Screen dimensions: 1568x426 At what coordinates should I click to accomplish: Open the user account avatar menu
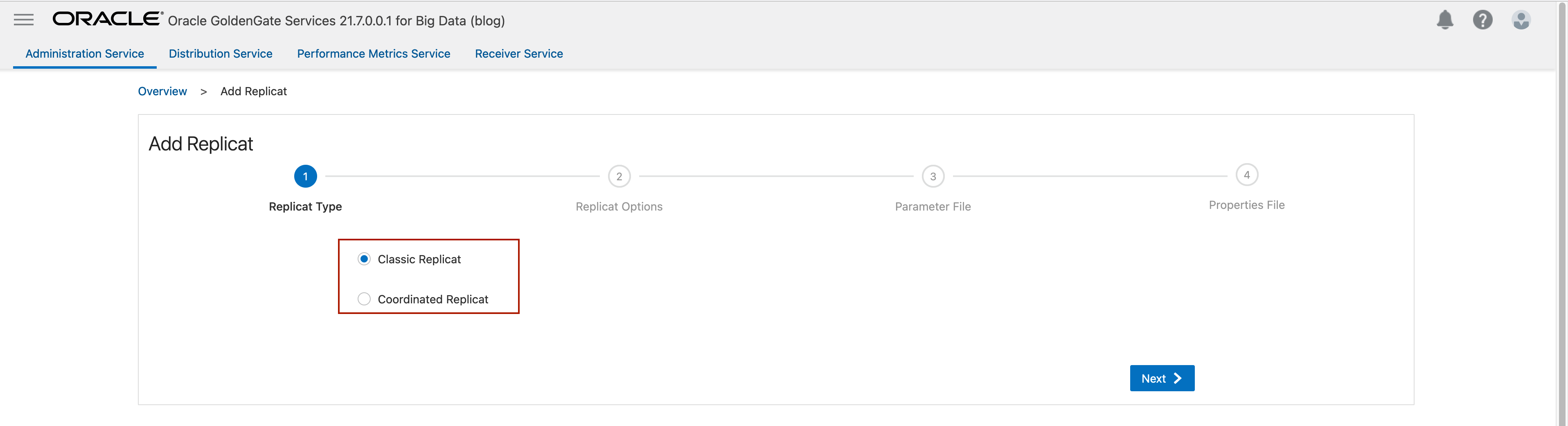tap(1521, 20)
